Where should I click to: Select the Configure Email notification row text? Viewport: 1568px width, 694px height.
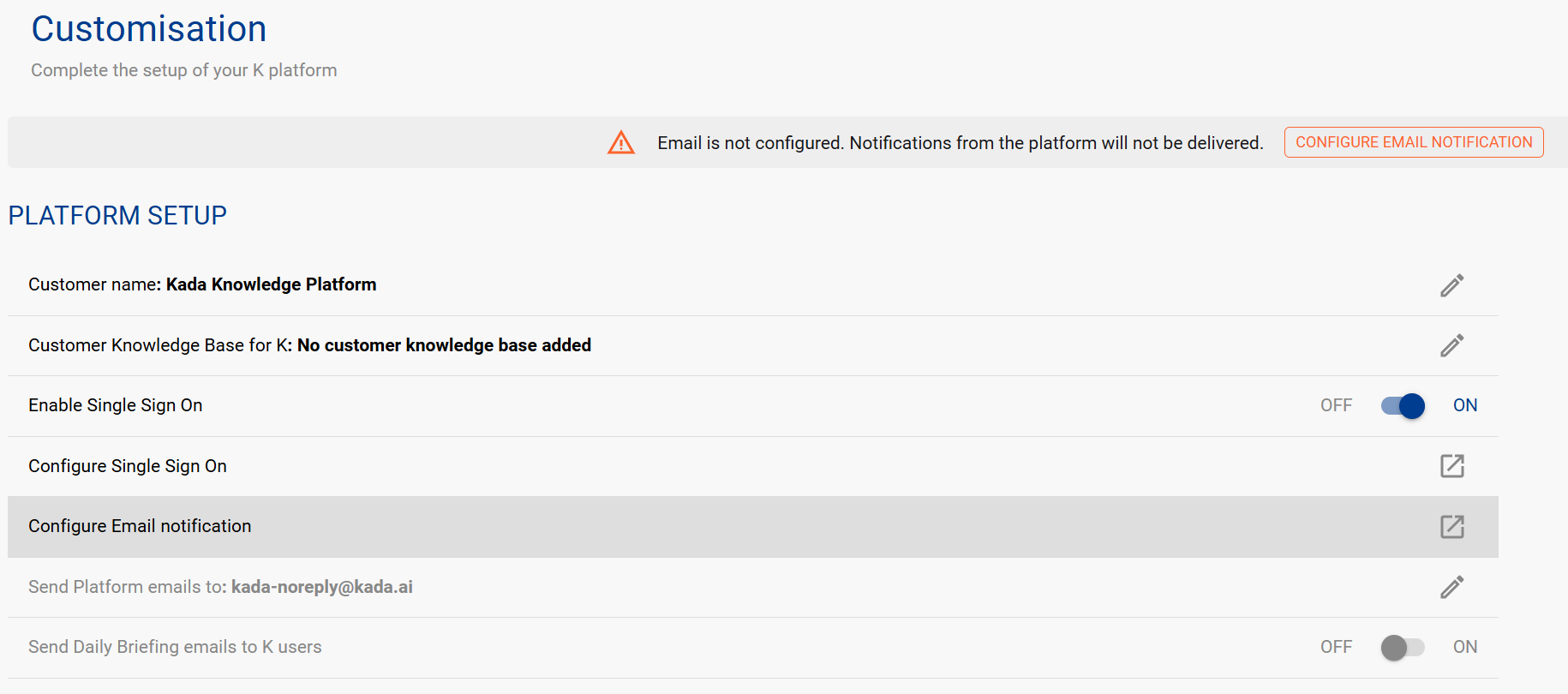pyautogui.click(x=140, y=526)
